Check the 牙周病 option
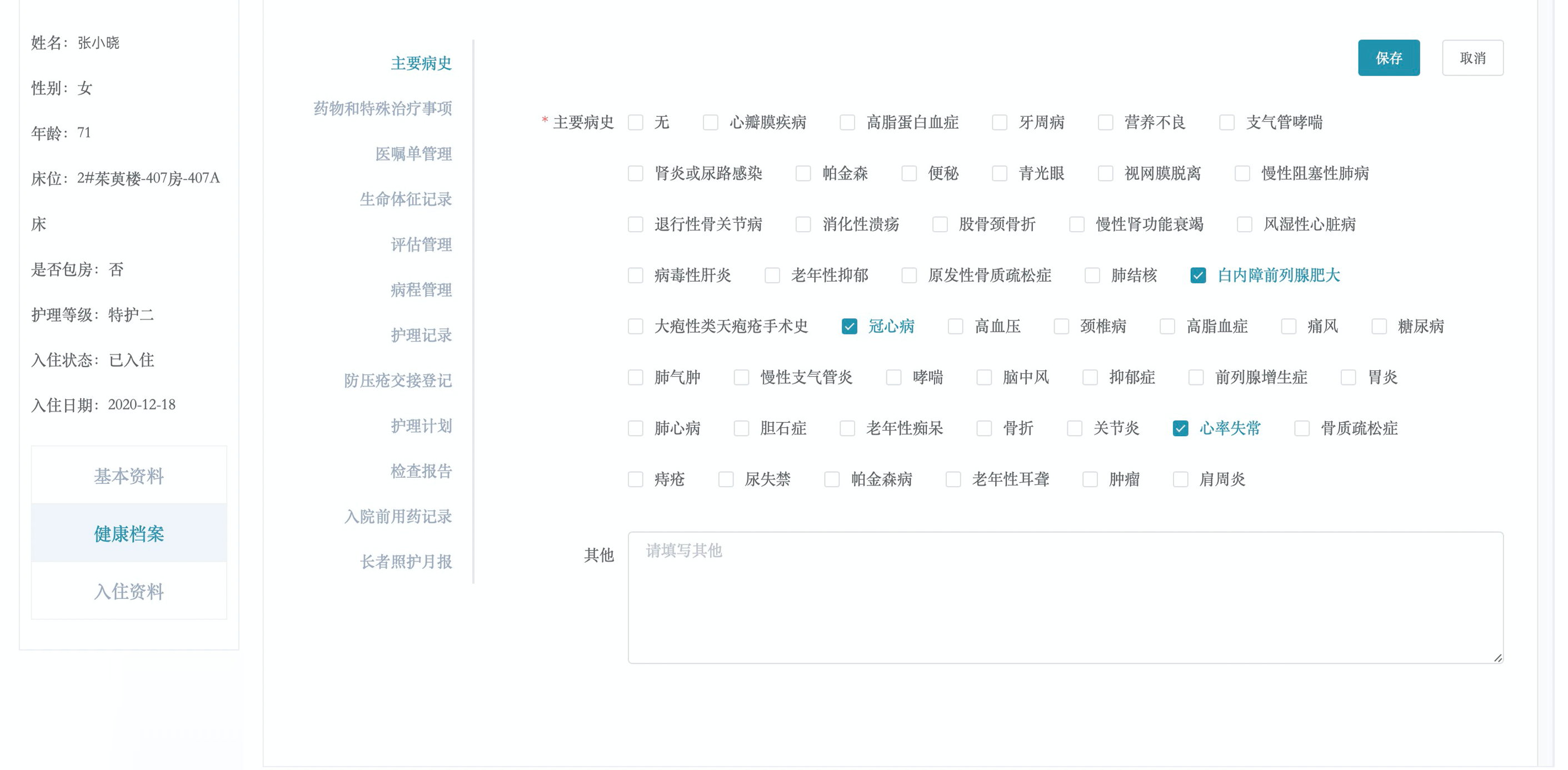 tap(1000, 122)
